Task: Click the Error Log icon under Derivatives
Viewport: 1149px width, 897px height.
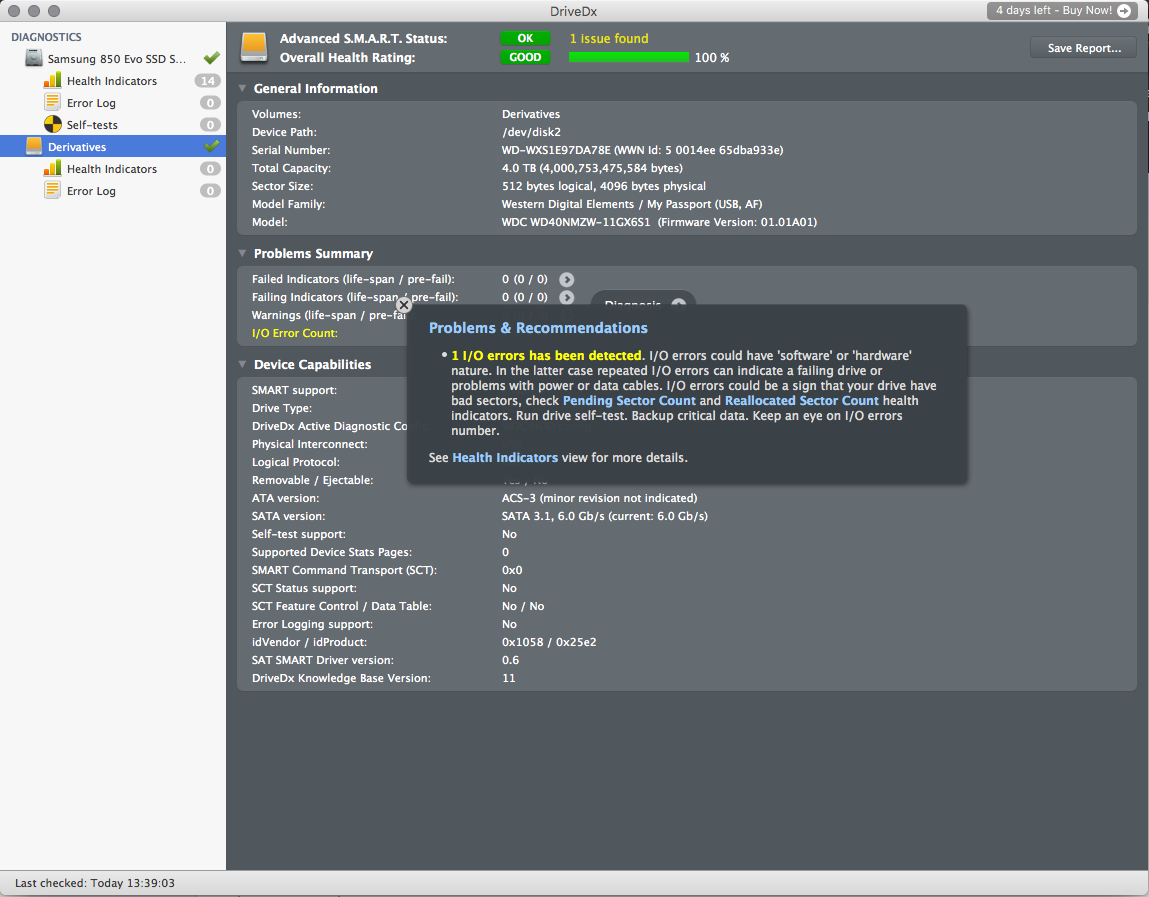Action: point(52,191)
